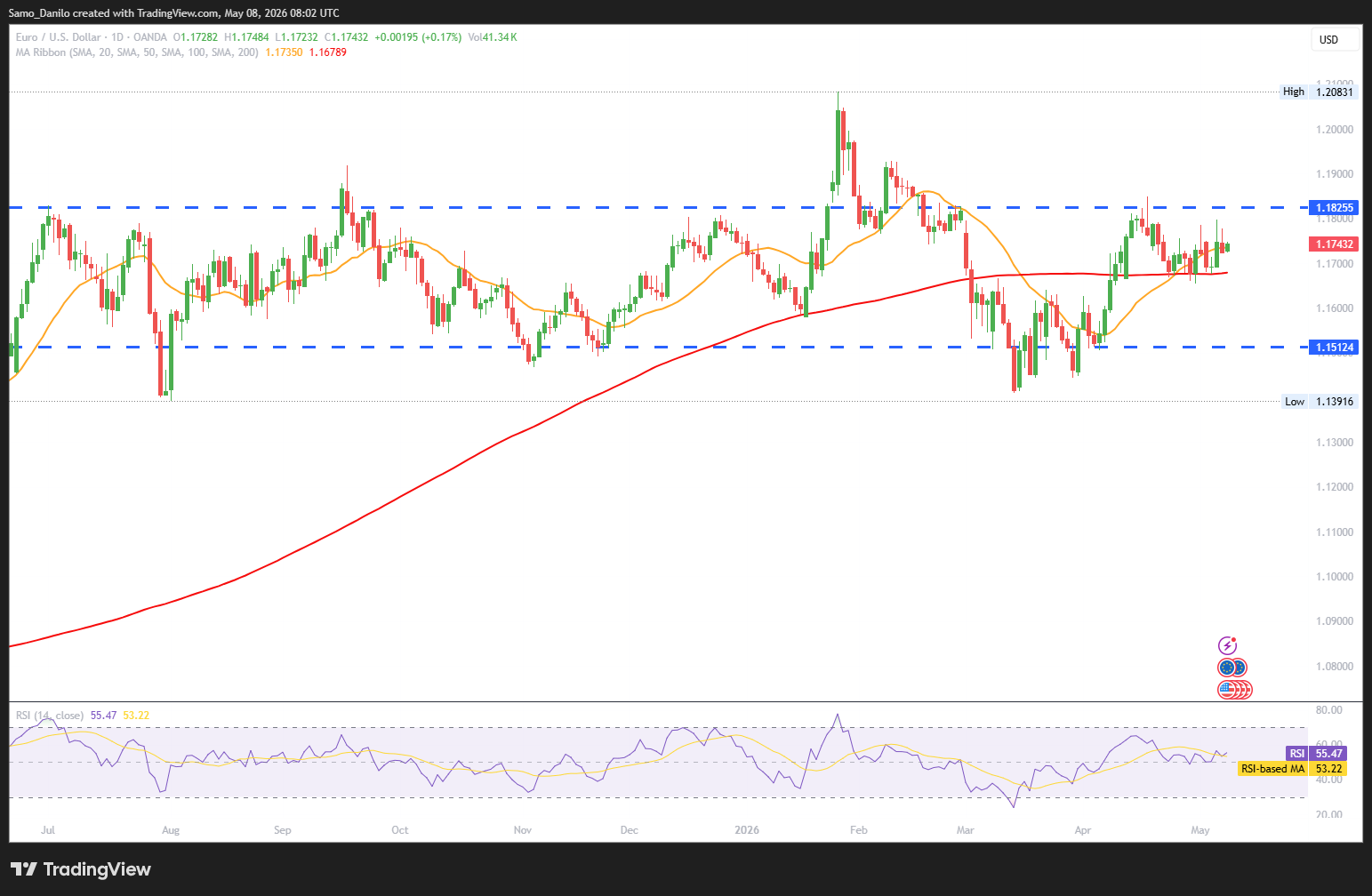Select the MA Ribbon indicator legend
1372x896 pixels.
[x=137, y=52]
